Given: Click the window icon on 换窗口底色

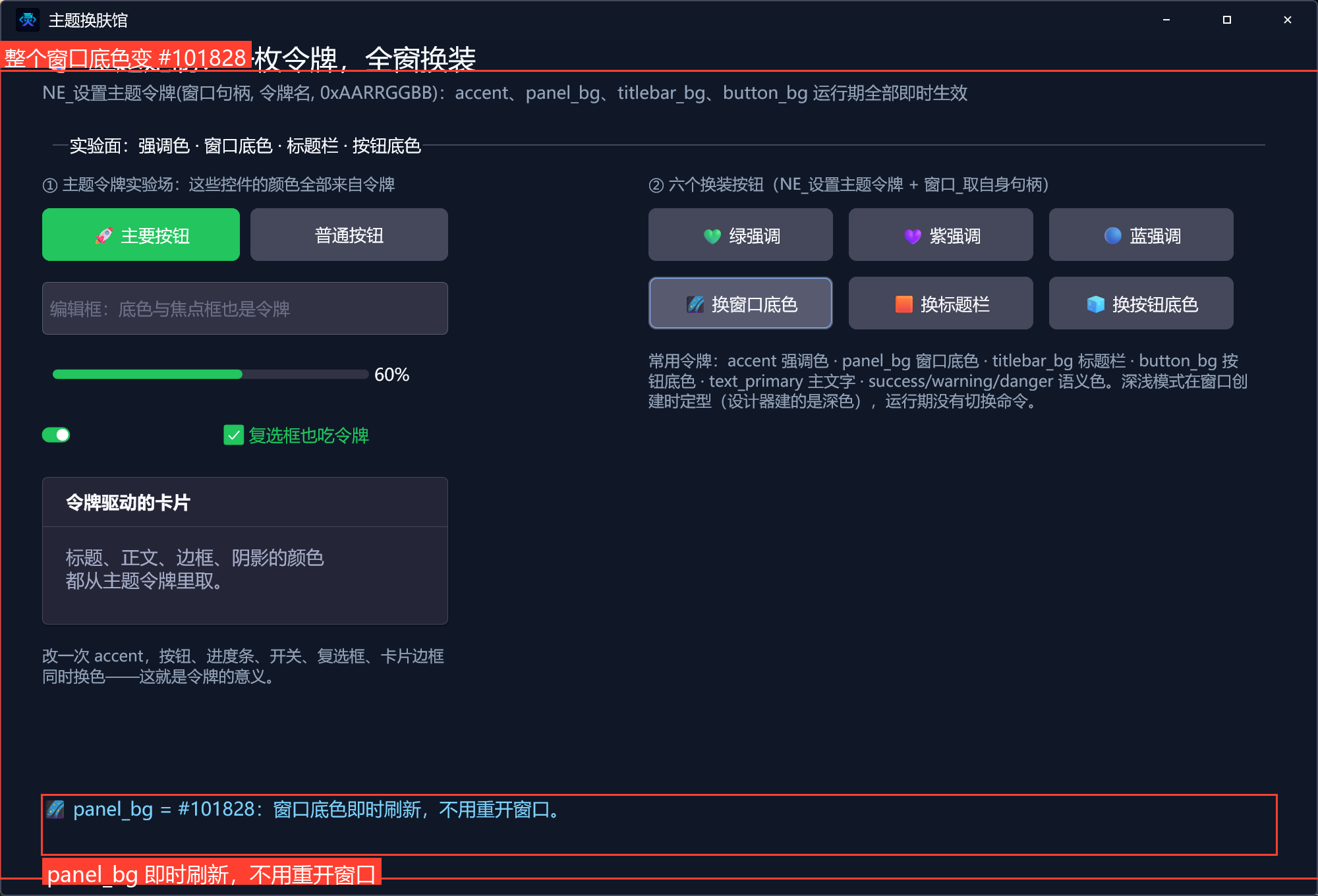Looking at the screenshot, I should (x=695, y=304).
